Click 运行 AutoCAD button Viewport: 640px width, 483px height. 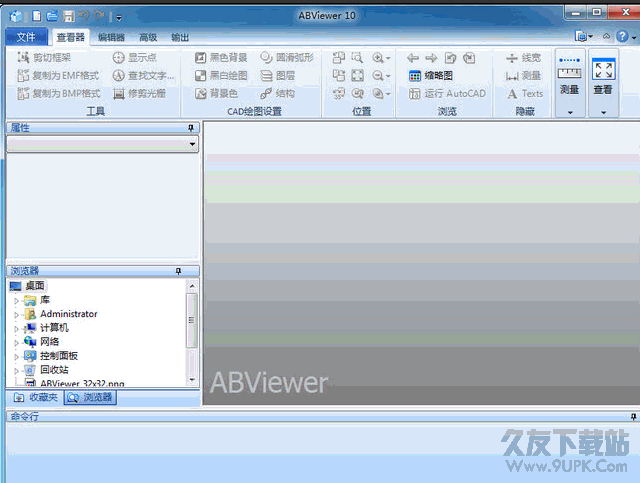(x=447, y=93)
